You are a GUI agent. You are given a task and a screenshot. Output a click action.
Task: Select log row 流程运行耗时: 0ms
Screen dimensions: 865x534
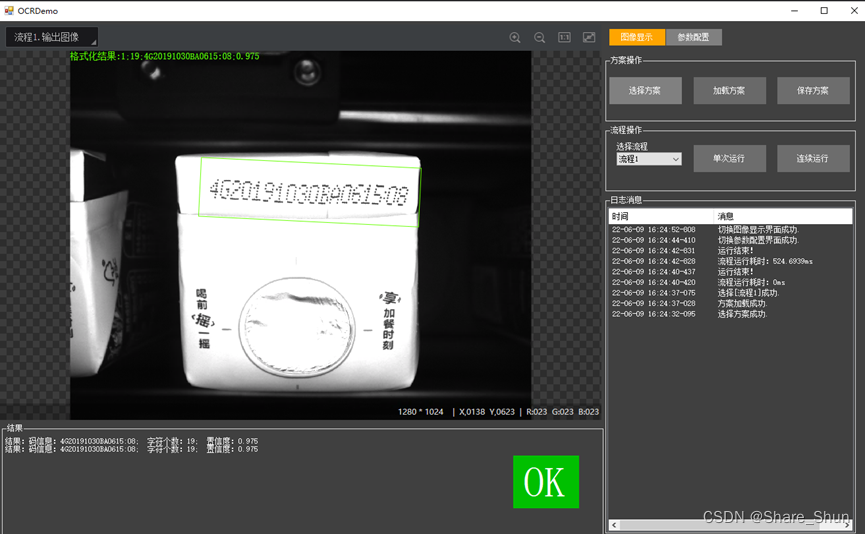(731, 282)
